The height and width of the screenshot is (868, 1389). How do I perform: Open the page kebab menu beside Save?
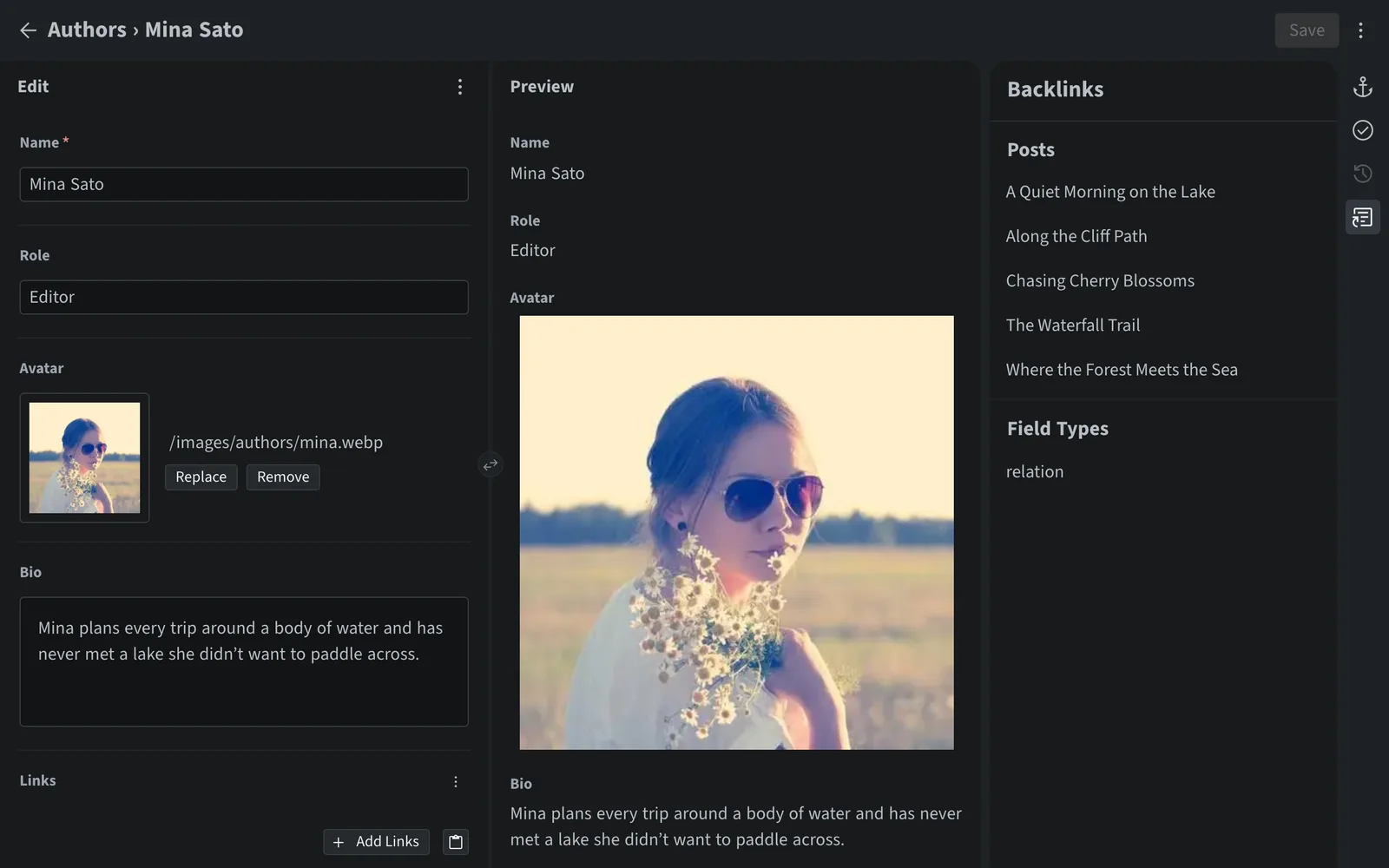pos(1360,30)
